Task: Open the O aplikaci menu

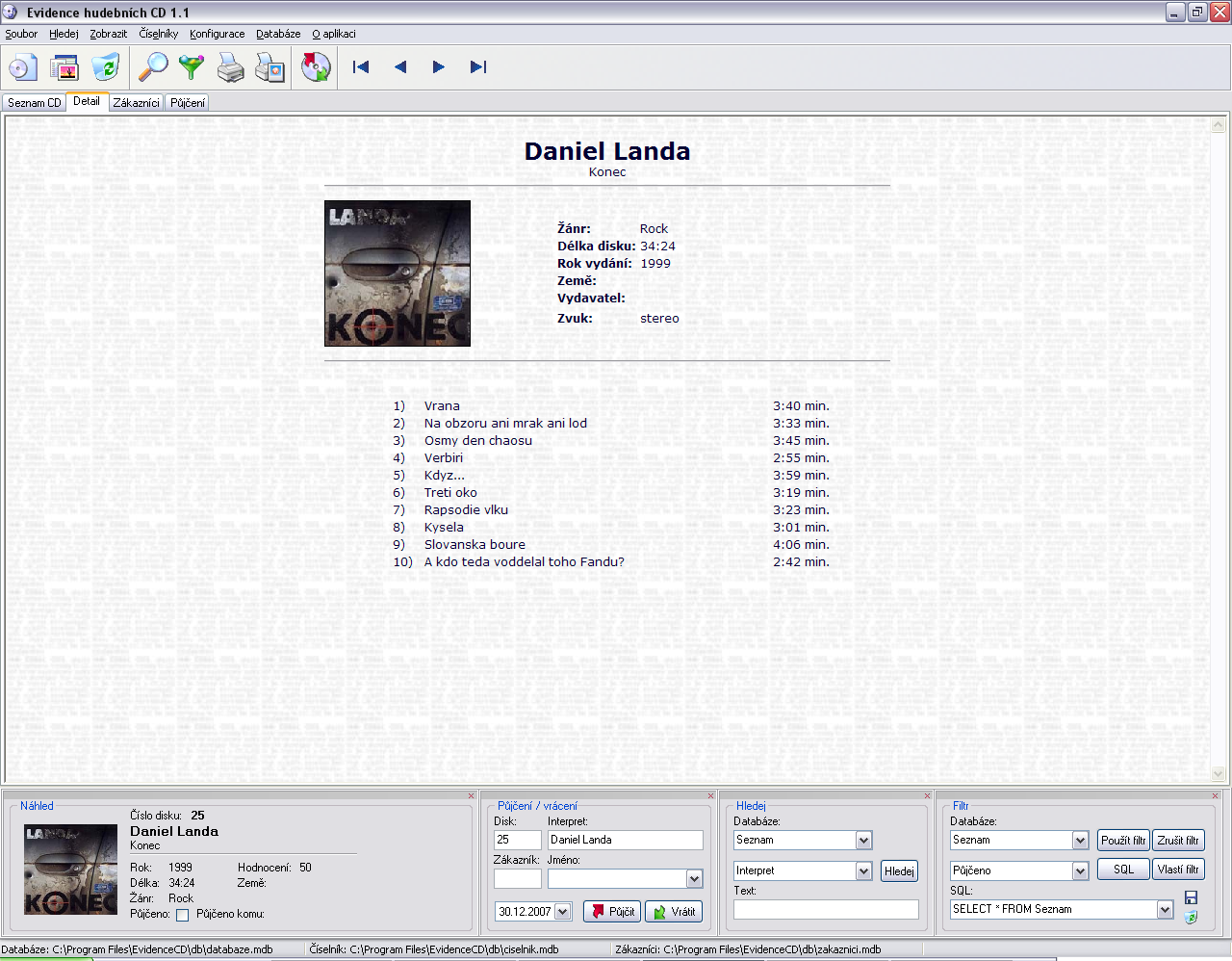Action: (x=333, y=34)
